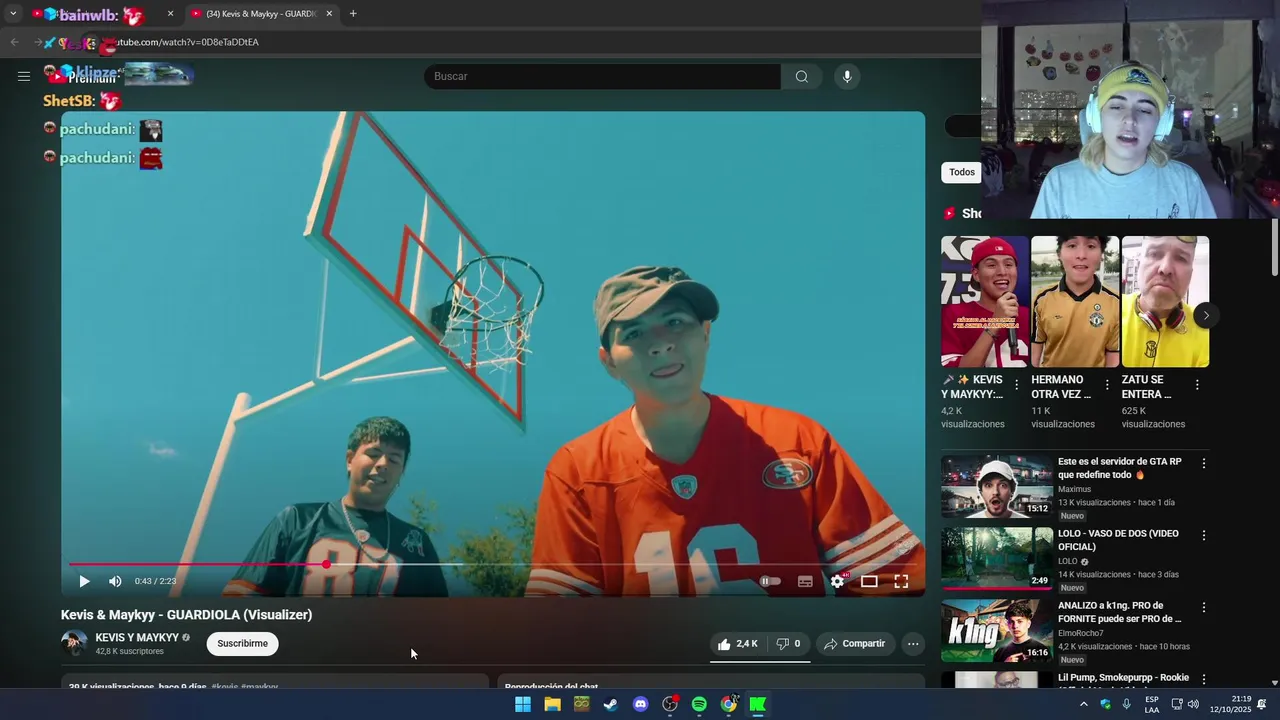1280x720 pixels.
Task: Open the browser tab search dropdown
Action: click(13, 14)
